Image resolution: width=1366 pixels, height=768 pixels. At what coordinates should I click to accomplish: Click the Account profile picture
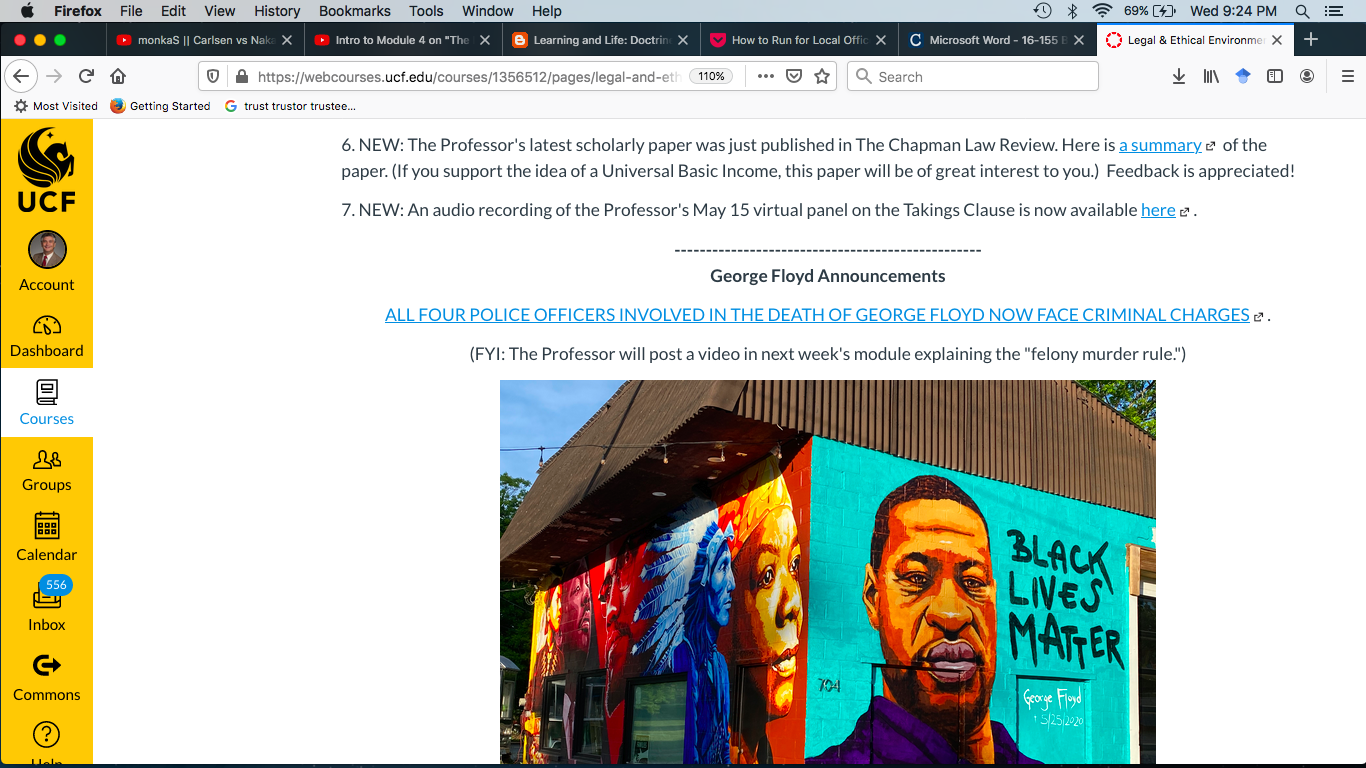point(47,250)
